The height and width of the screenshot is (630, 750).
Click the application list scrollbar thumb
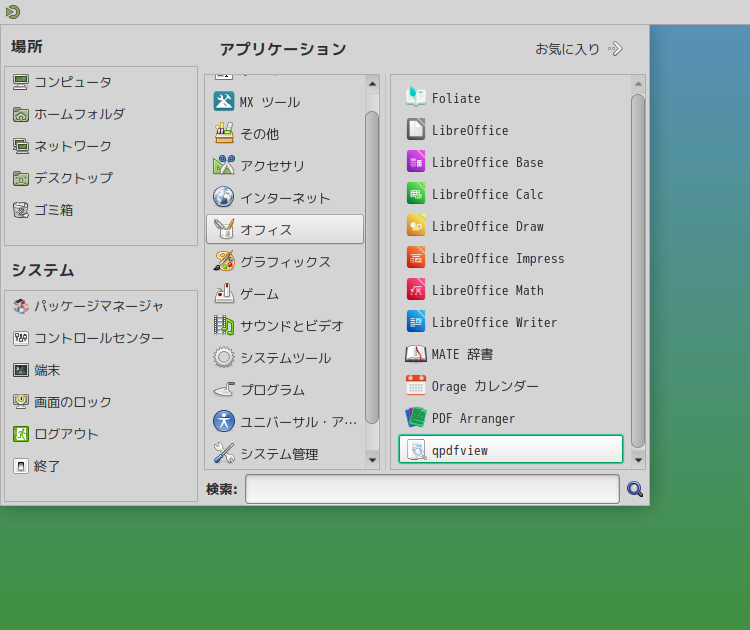pyautogui.click(x=638, y=271)
